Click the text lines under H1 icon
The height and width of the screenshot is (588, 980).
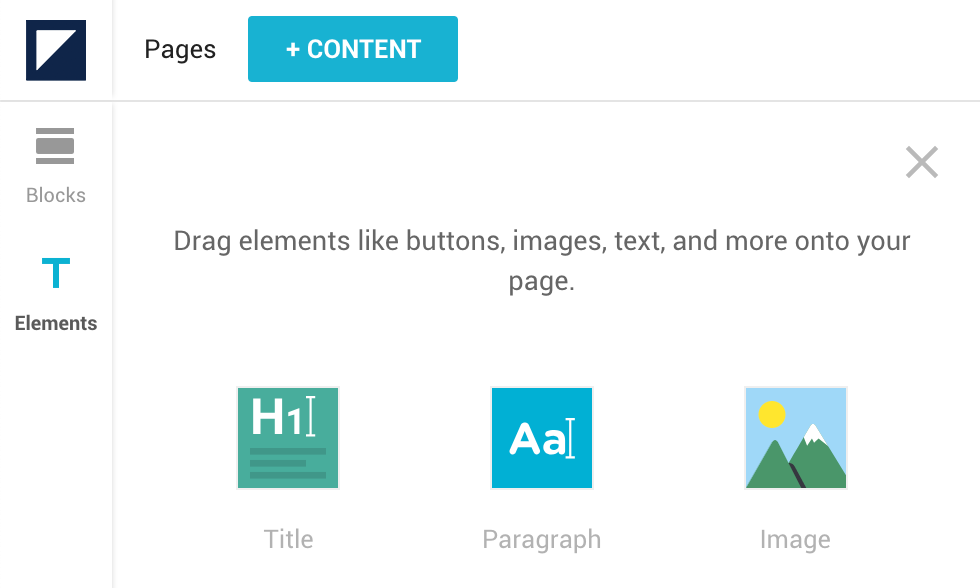coord(288,463)
